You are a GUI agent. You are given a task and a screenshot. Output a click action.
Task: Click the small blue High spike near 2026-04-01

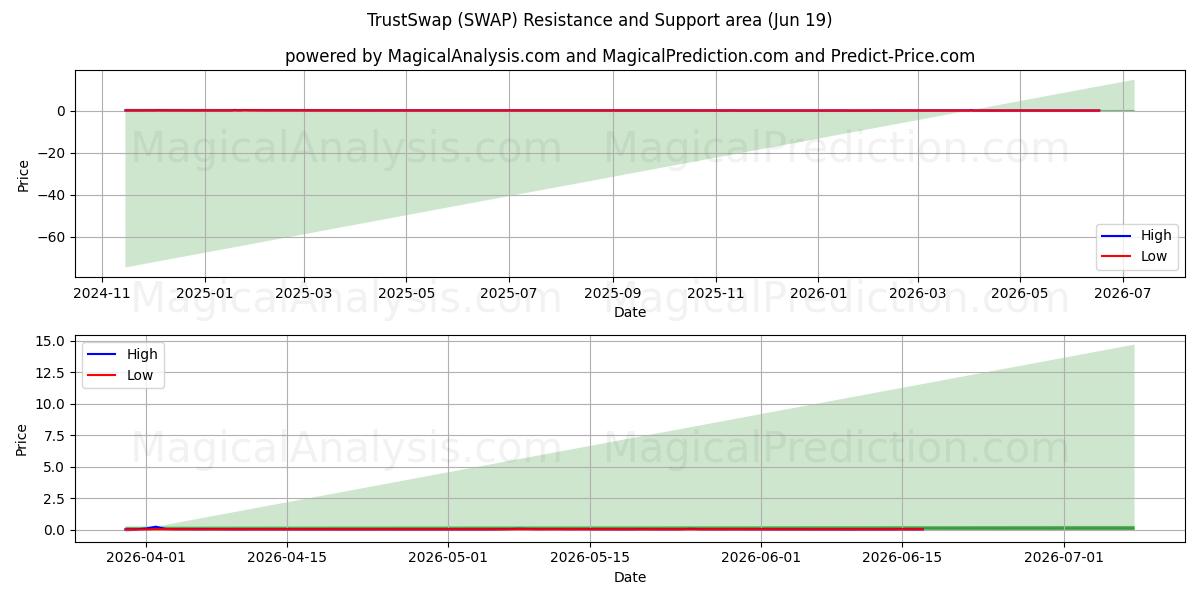155,526
